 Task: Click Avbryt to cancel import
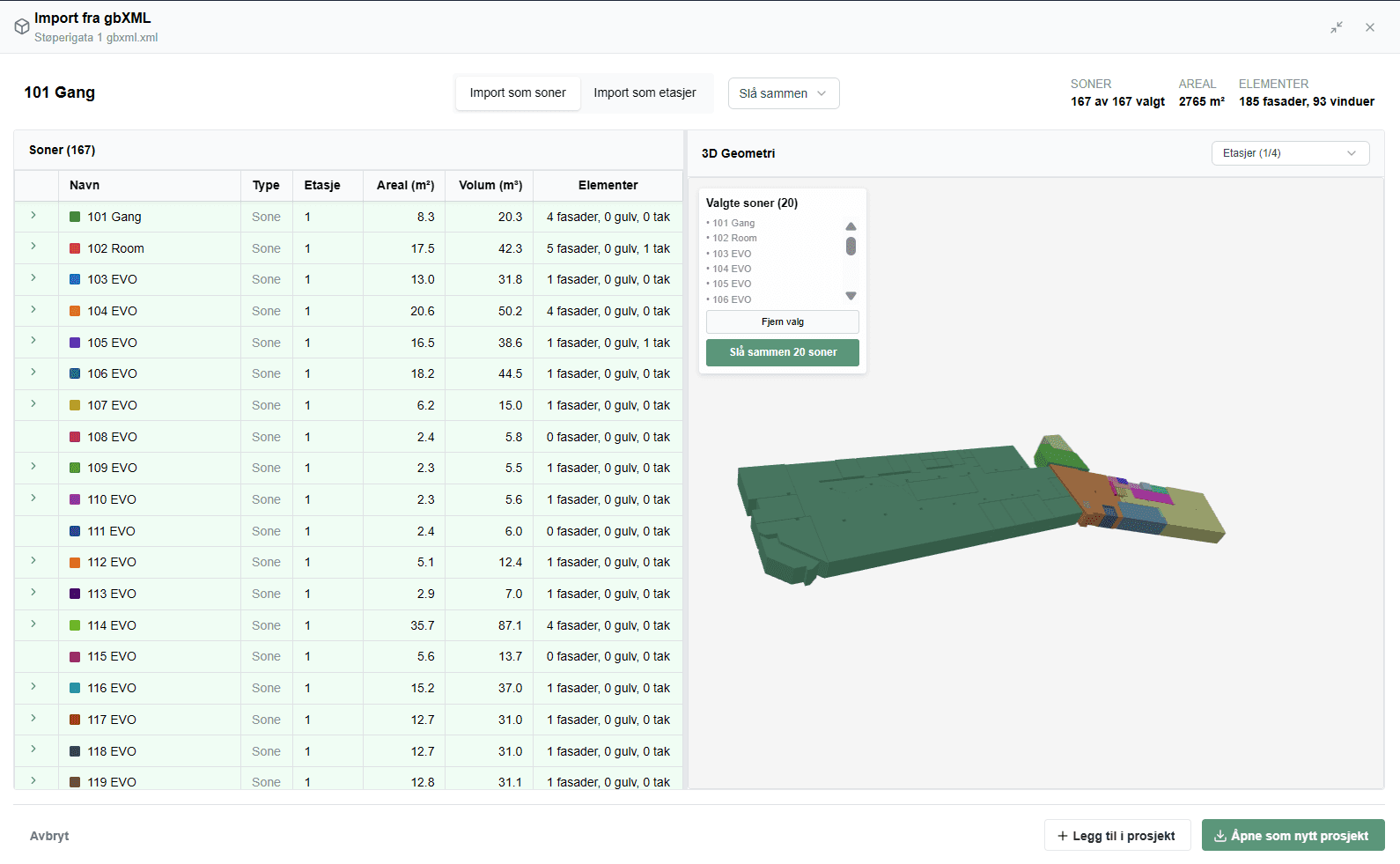[x=49, y=836]
